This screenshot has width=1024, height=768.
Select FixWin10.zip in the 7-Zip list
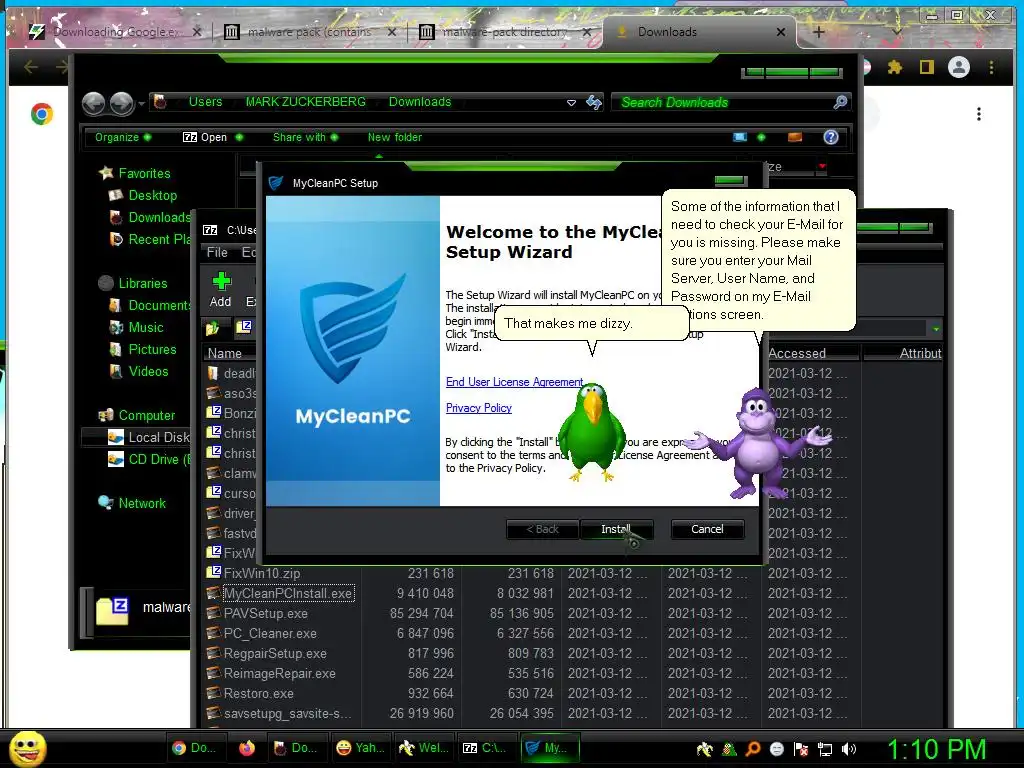tap(262, 573)
